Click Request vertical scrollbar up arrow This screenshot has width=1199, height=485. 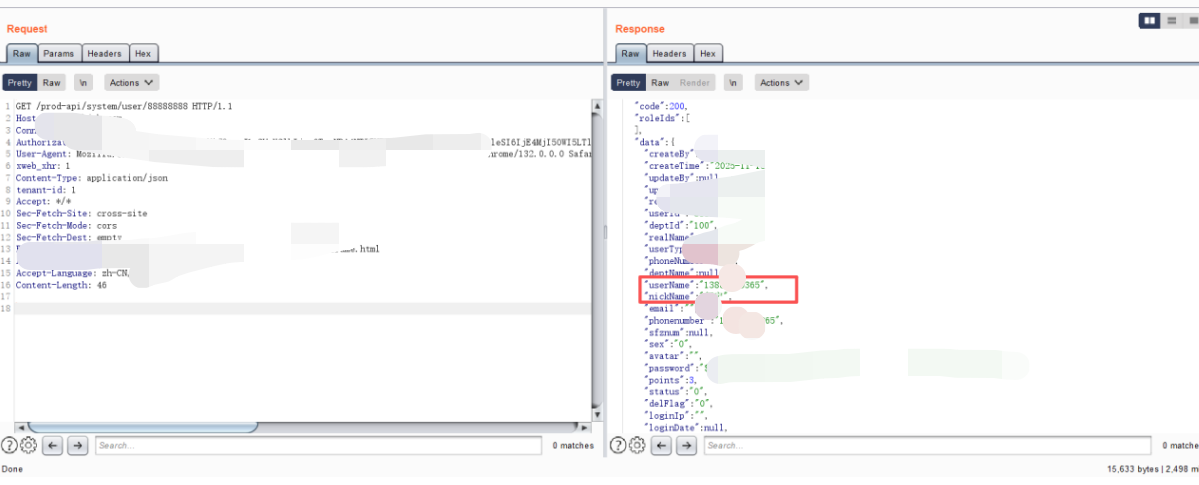597,106
